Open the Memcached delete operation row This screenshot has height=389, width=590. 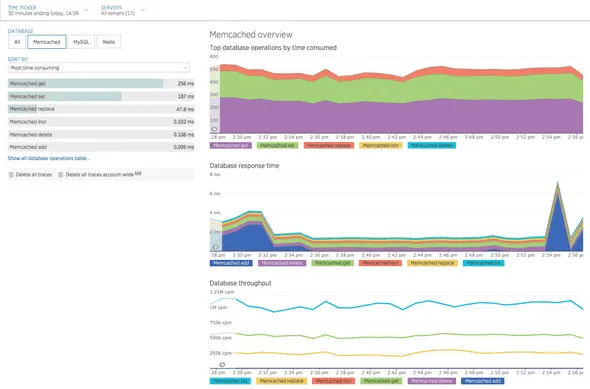[x=101, y=135]
